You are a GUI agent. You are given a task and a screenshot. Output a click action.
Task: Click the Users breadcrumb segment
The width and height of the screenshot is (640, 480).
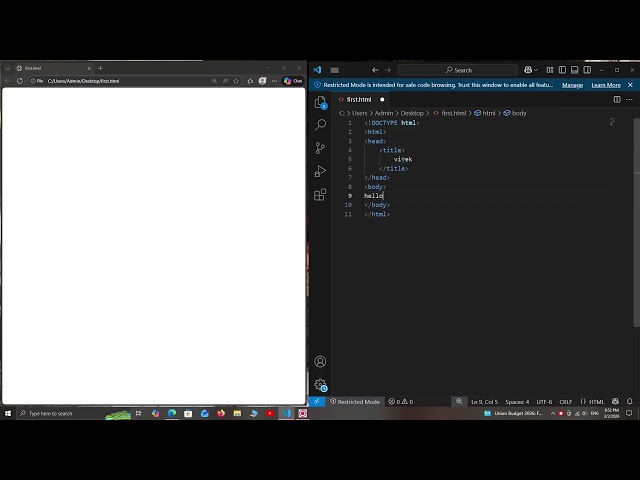tap(360, 113)
